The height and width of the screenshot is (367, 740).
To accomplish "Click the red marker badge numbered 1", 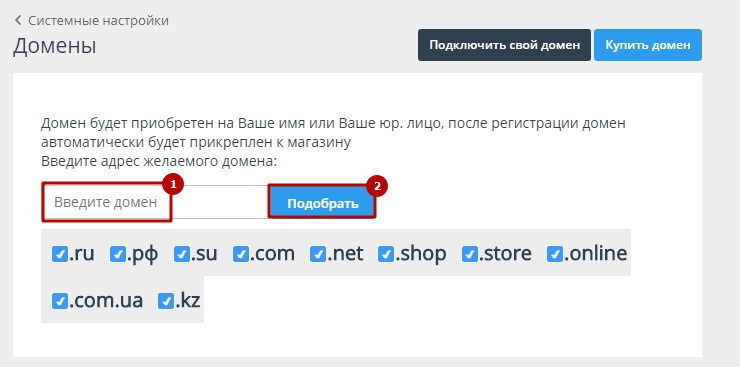I will 172,185.
